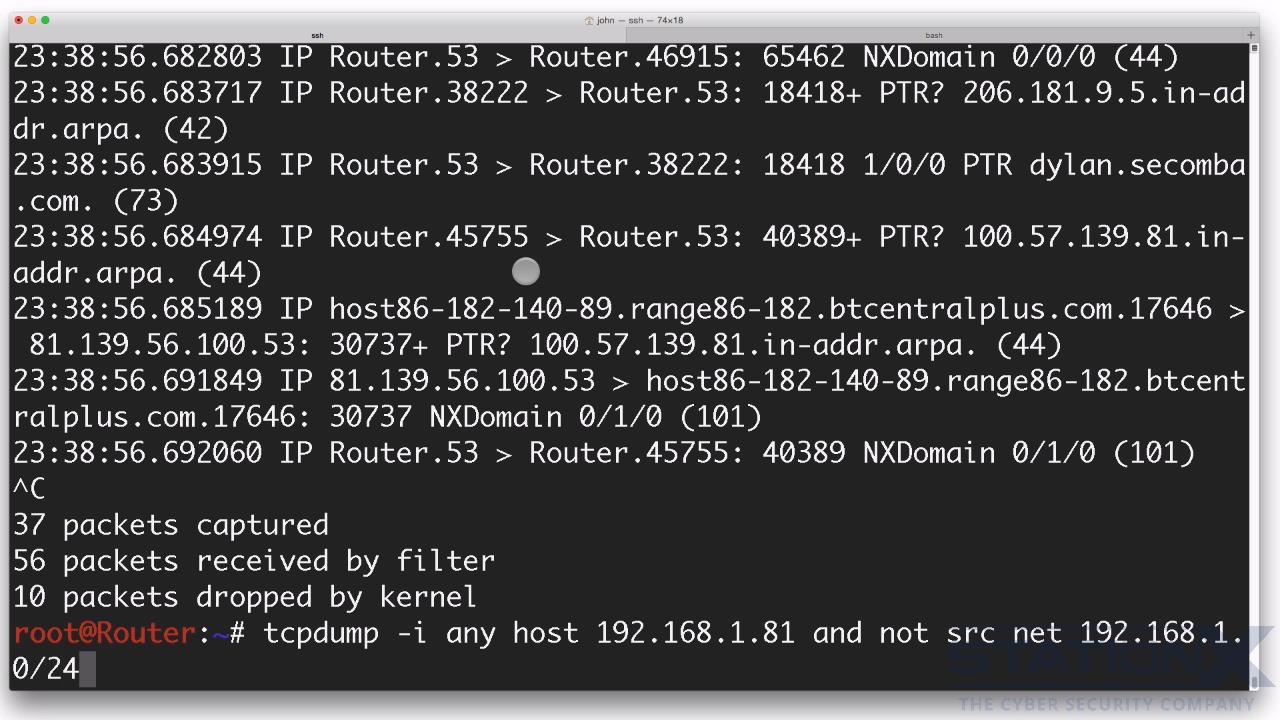Click the btcentralplus.com.17646 hostname text
The width and height of the screenshot is (1280, 720).
(x=1020, y=309)
